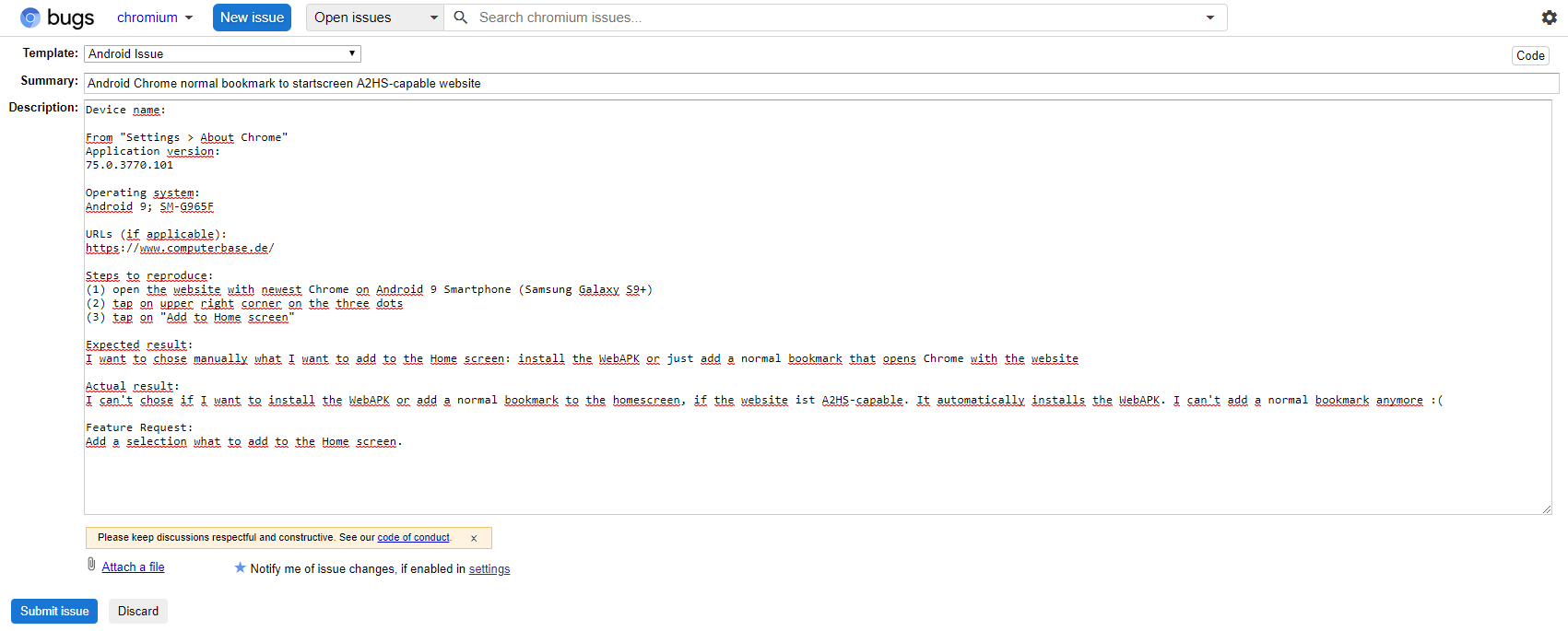Open the settings gear menu
This screenshot has height=631, width=1568.
click(1550, 18)
